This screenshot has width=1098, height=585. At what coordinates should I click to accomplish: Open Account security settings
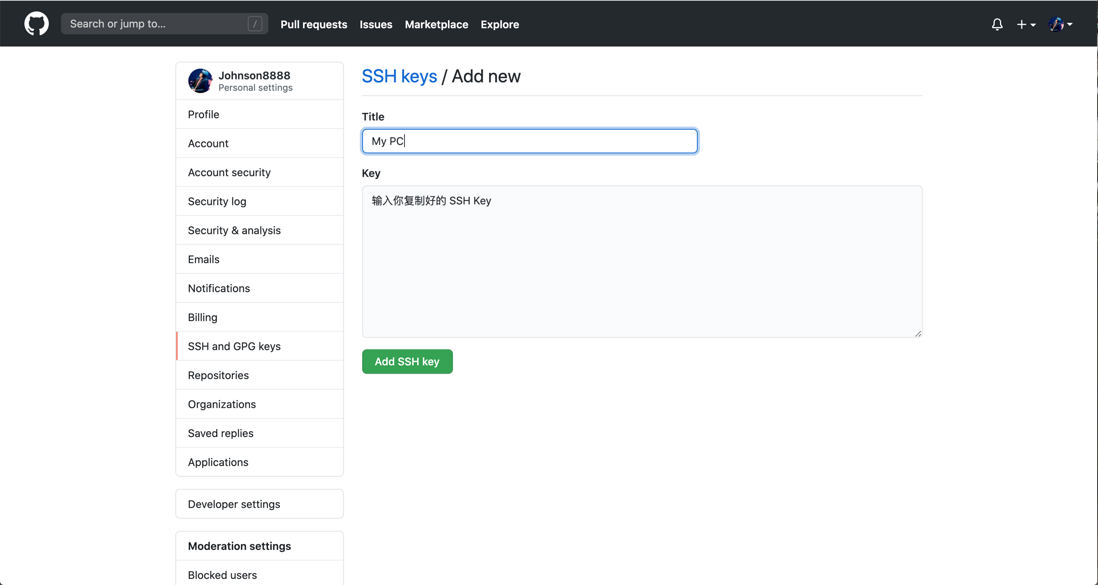point(229,172)
